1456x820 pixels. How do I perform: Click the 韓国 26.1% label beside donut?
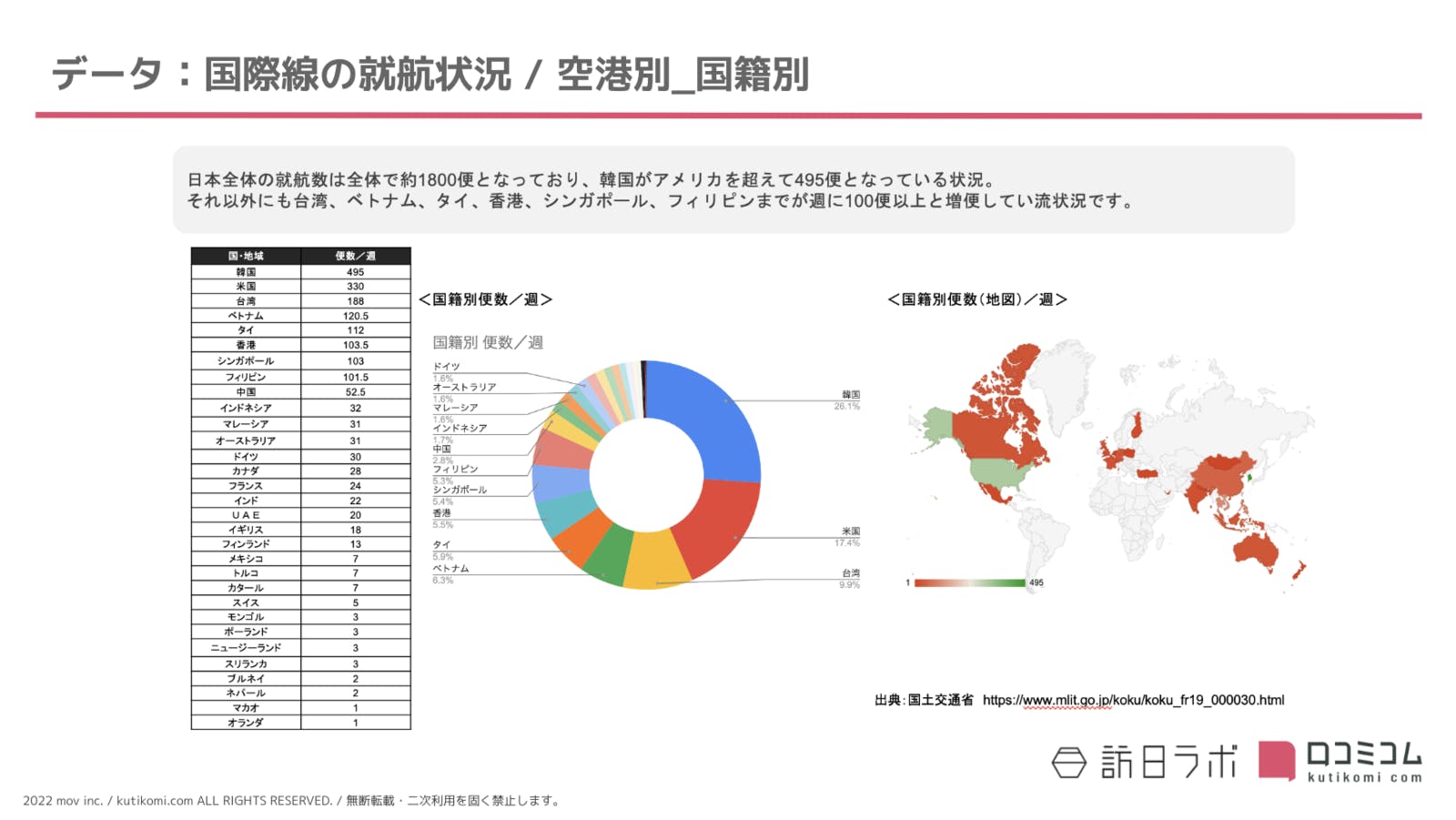(x=847, y=400)
